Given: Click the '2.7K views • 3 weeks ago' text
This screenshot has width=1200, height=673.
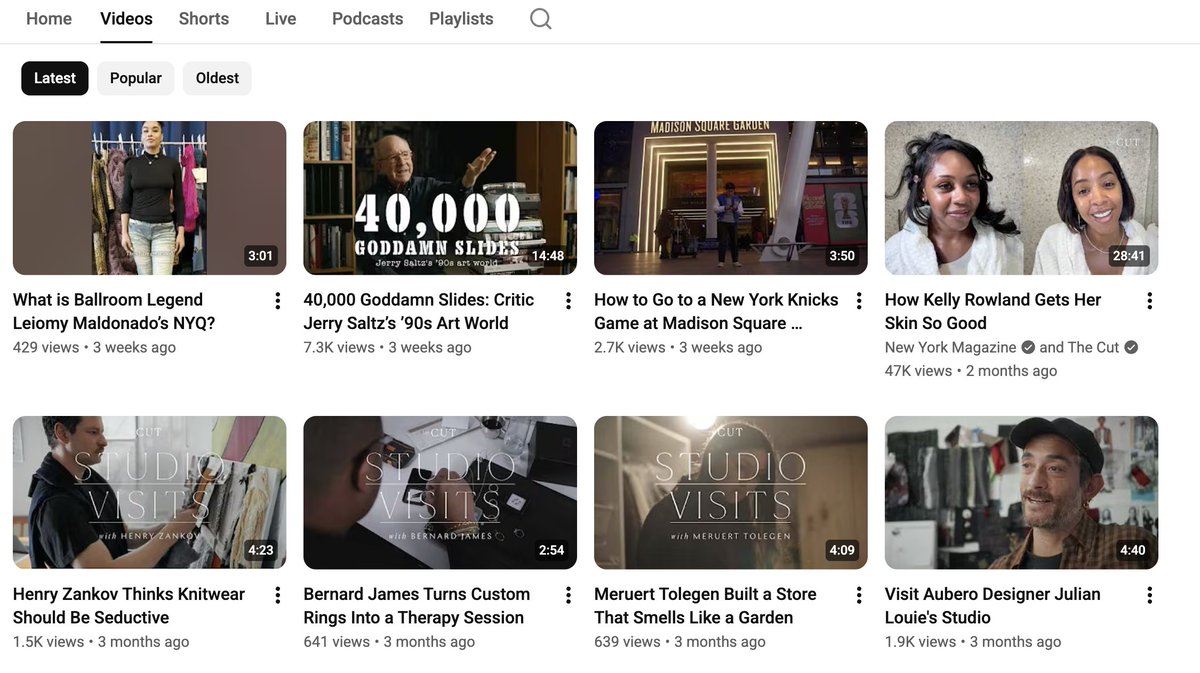Looking at the screenshot, I should click(x=678, y=348).
